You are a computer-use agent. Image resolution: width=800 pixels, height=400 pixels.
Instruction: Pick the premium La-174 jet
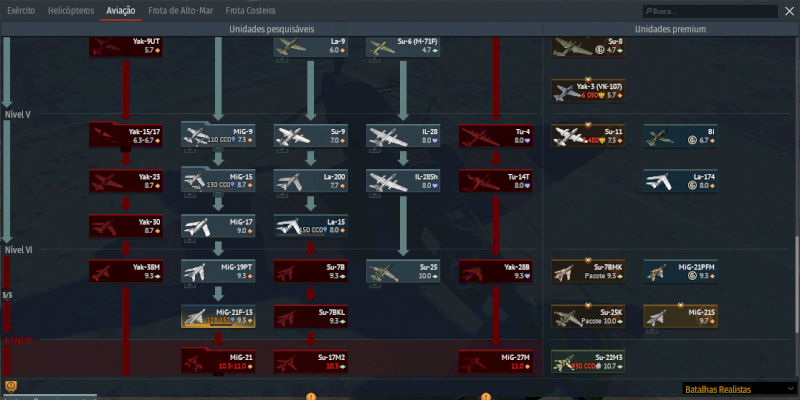click(x=681, y=181)
